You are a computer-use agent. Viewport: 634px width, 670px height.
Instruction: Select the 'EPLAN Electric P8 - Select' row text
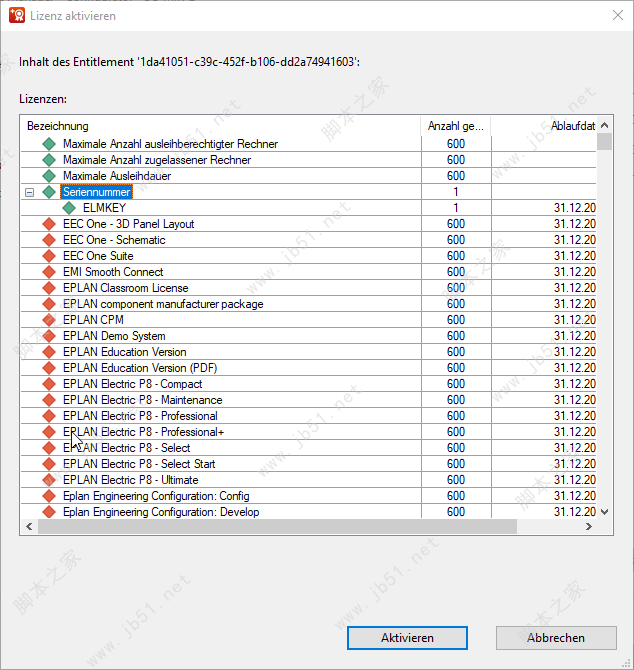(126, 448)
